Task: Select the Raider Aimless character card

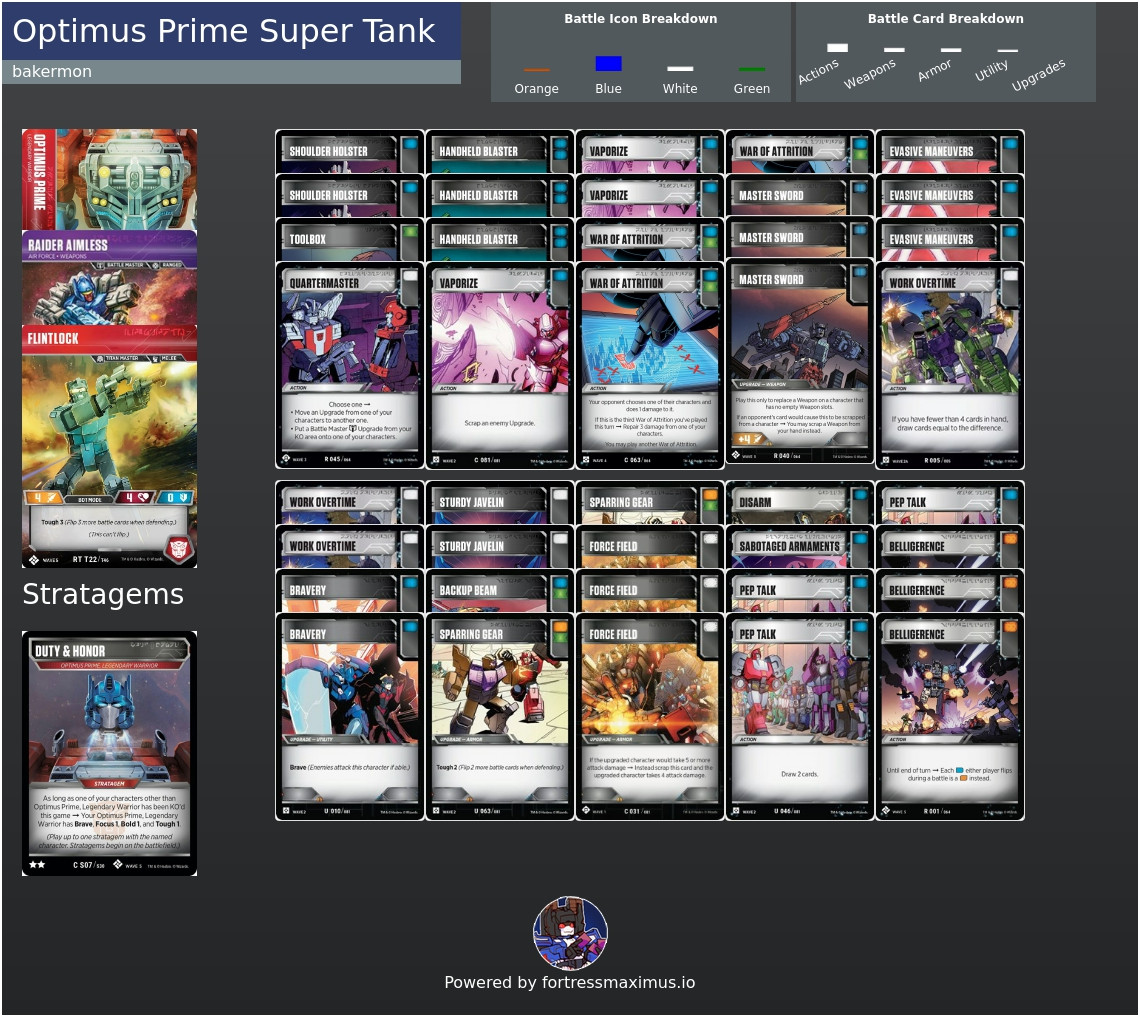Action: [x=109, y=278]
